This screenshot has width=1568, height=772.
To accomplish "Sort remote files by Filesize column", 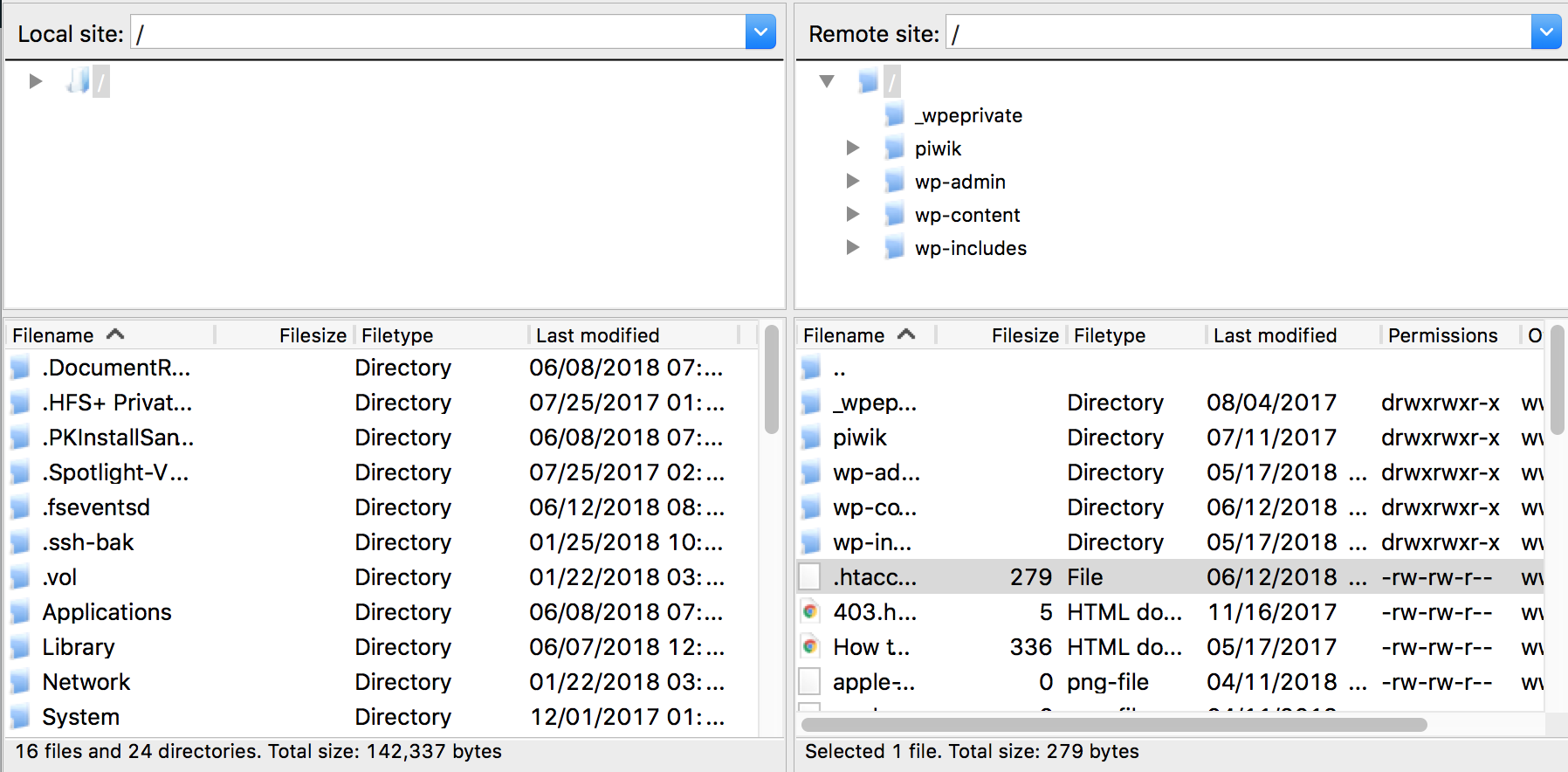I will (x=1024, y=335).
